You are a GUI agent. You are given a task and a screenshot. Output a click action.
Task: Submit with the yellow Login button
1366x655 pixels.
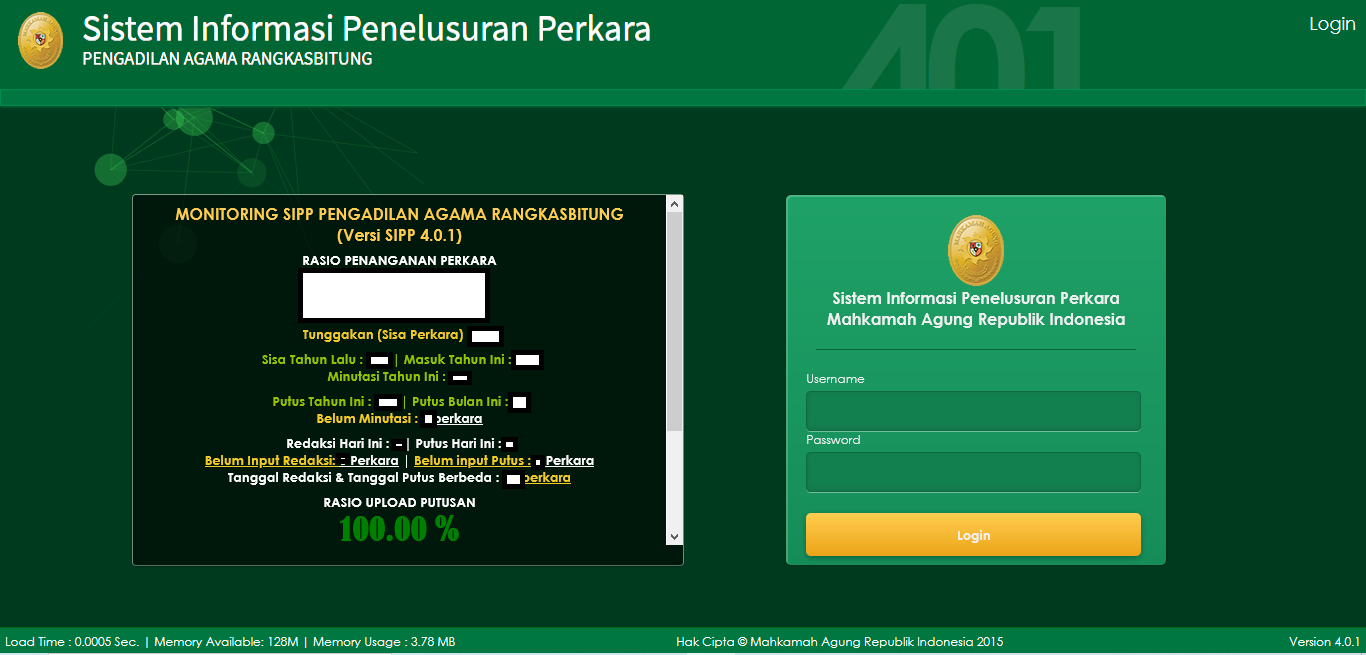click(x=973, y=535)
